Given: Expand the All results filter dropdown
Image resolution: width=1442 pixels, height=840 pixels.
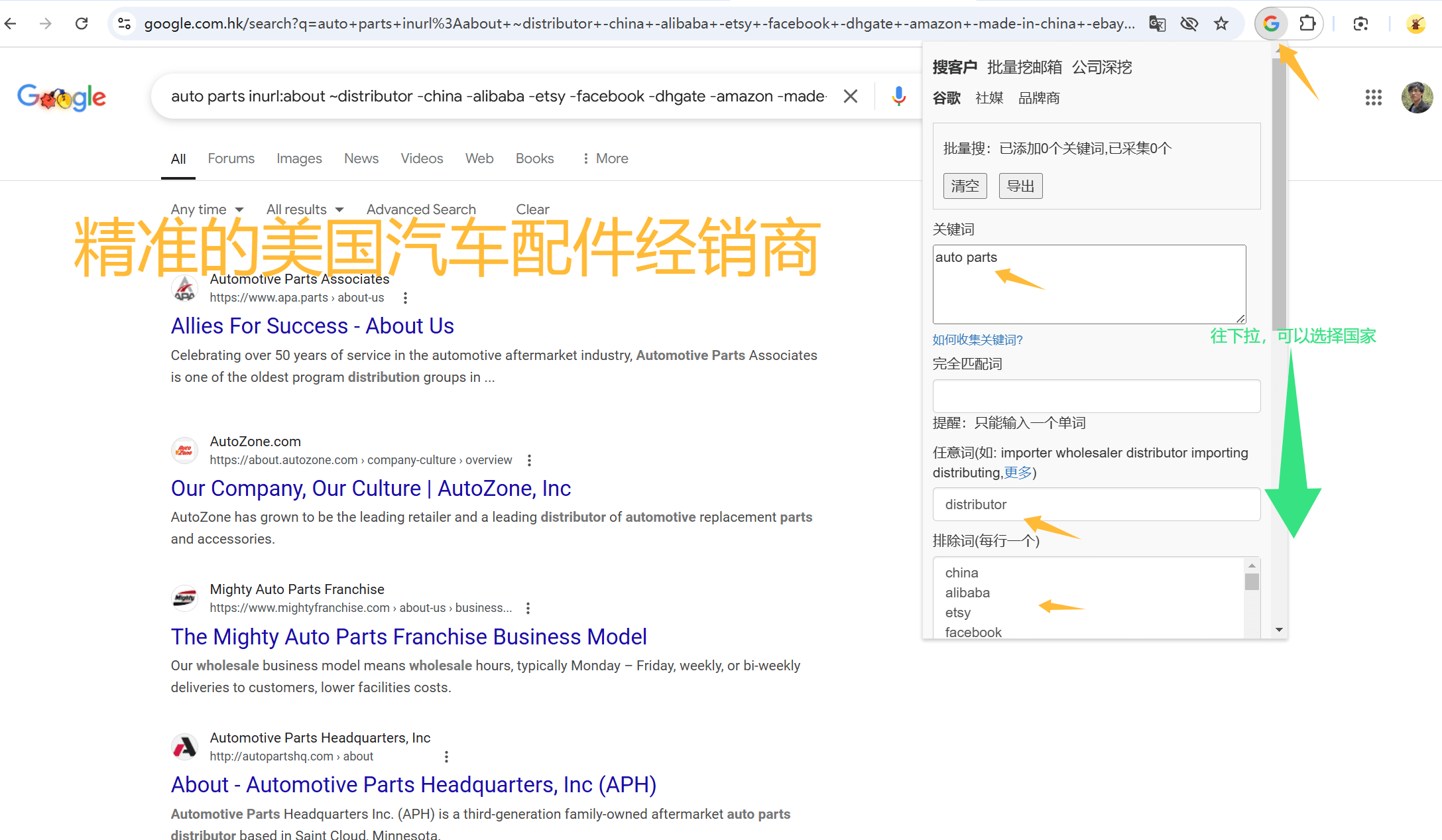Looking at the screenshot, I should 305,210.
